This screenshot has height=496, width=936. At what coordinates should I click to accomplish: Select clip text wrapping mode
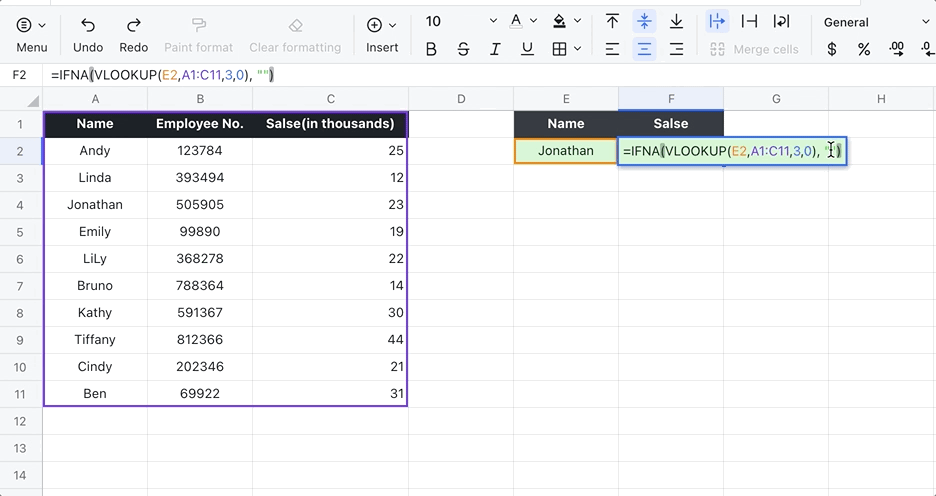749,21
